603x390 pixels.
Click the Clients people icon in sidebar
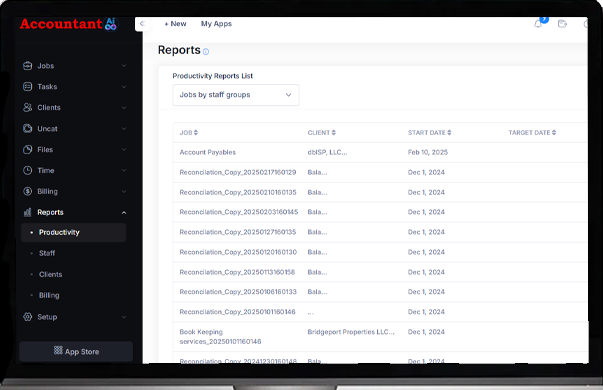[x=28, y=107]
